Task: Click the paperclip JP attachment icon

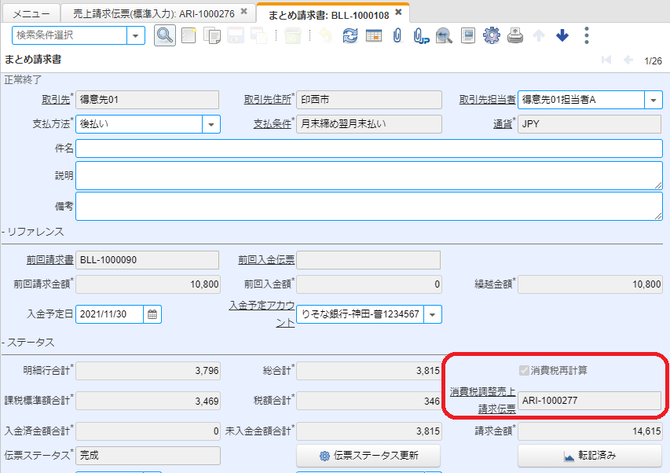Action: tap(421, 35)
